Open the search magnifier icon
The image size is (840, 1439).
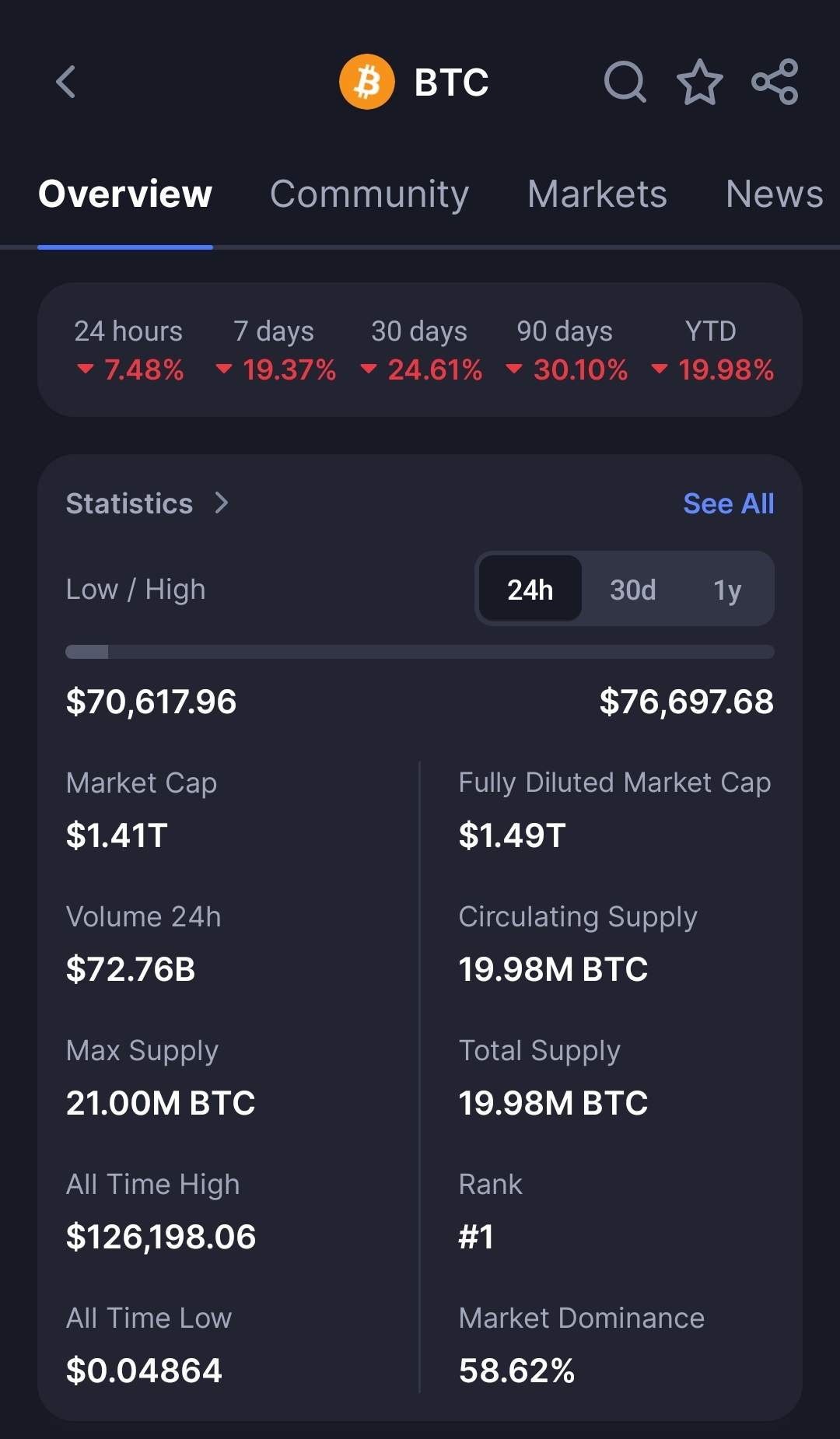click(625, 82)
